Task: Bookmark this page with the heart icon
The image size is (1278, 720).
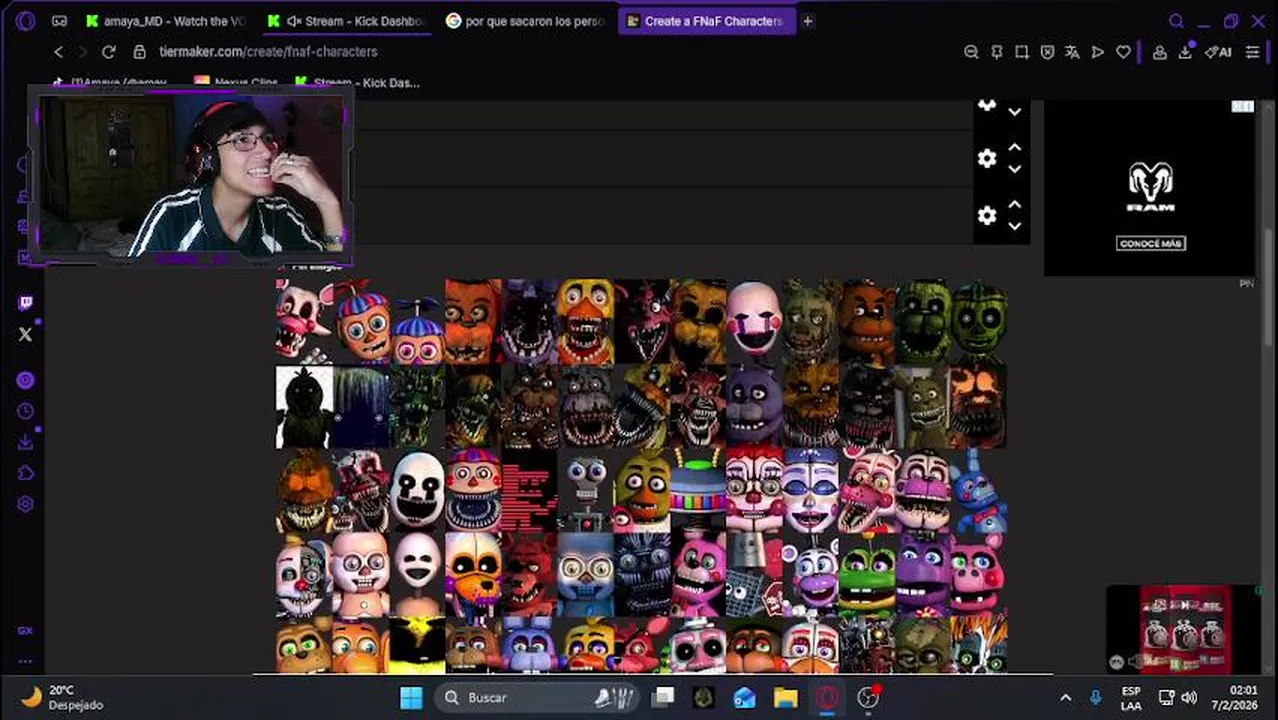Action: [x=1123, y=52]
